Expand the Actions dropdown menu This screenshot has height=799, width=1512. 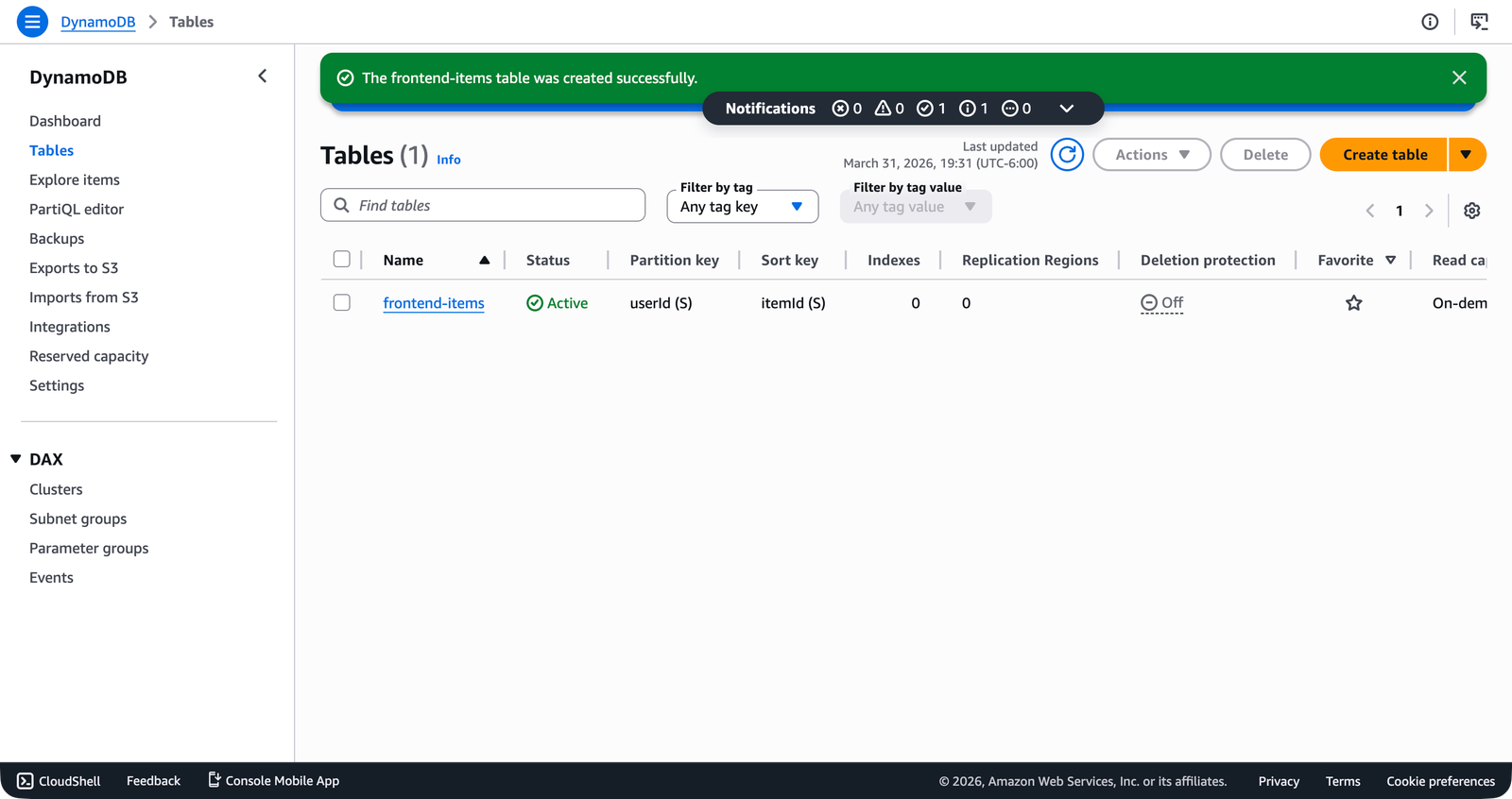[1151, 155]
